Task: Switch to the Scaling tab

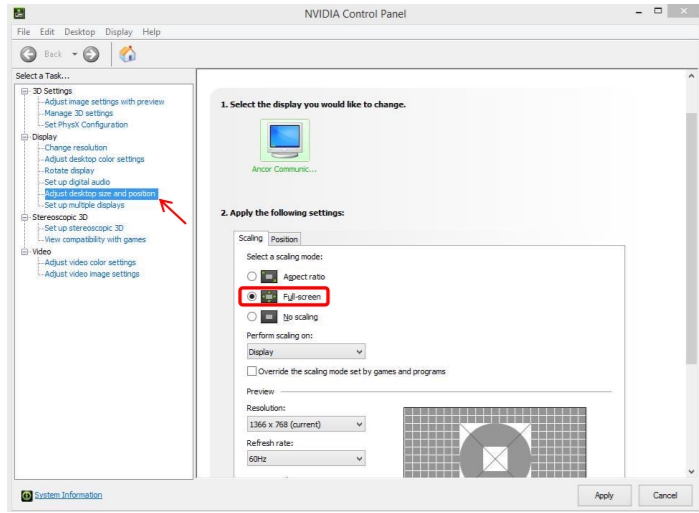Action: point(251,238)
